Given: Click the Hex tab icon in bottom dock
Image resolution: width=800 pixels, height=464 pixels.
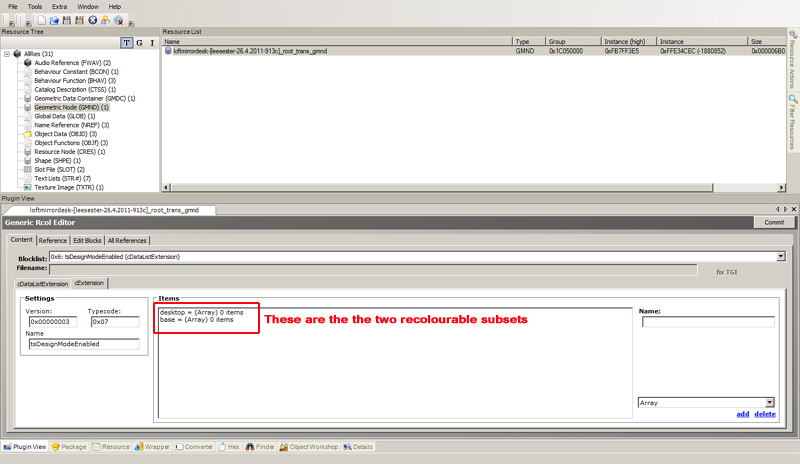Looking at the screenshot, I should click(x=222, y=447).
